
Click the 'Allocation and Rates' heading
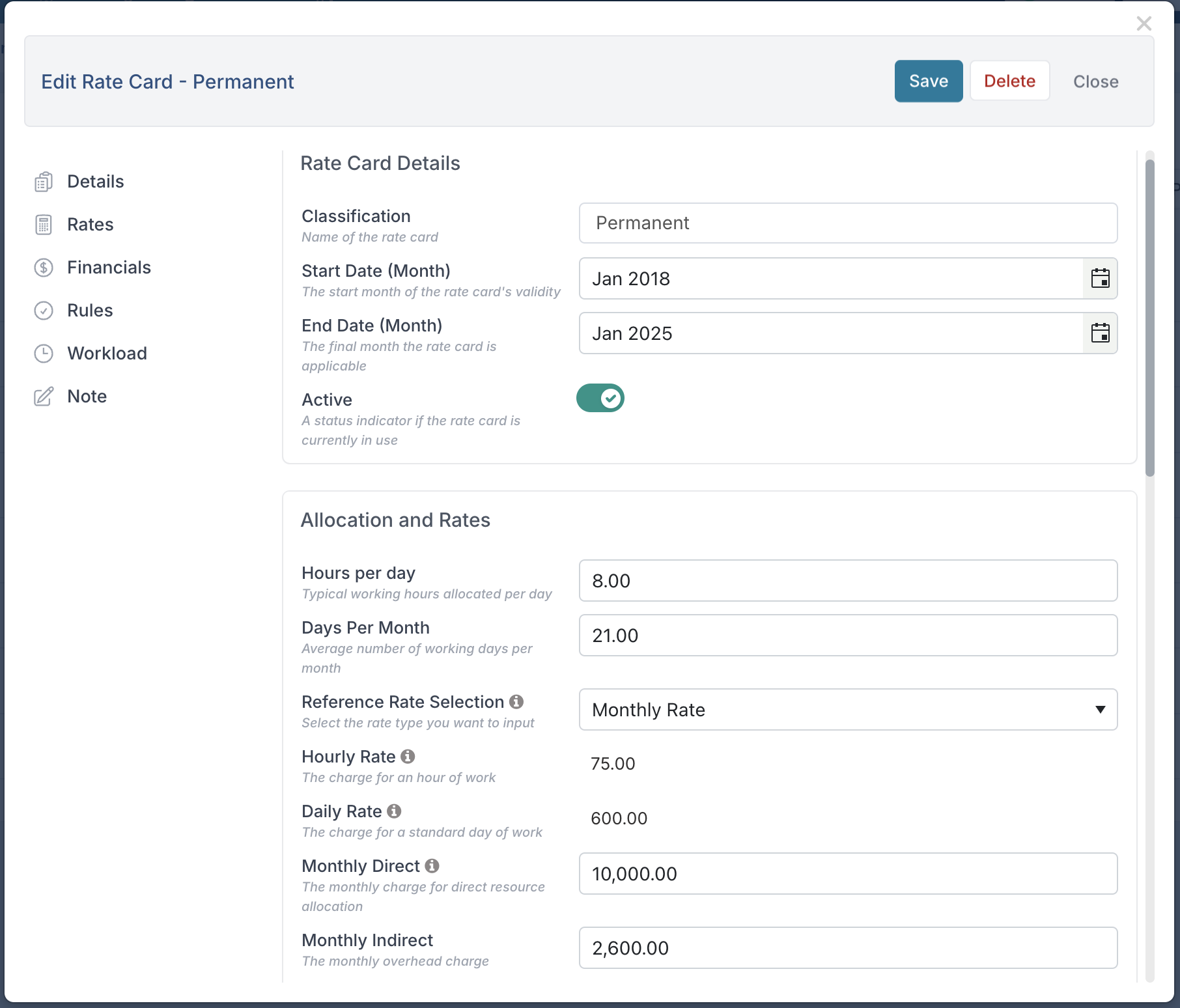395,520
